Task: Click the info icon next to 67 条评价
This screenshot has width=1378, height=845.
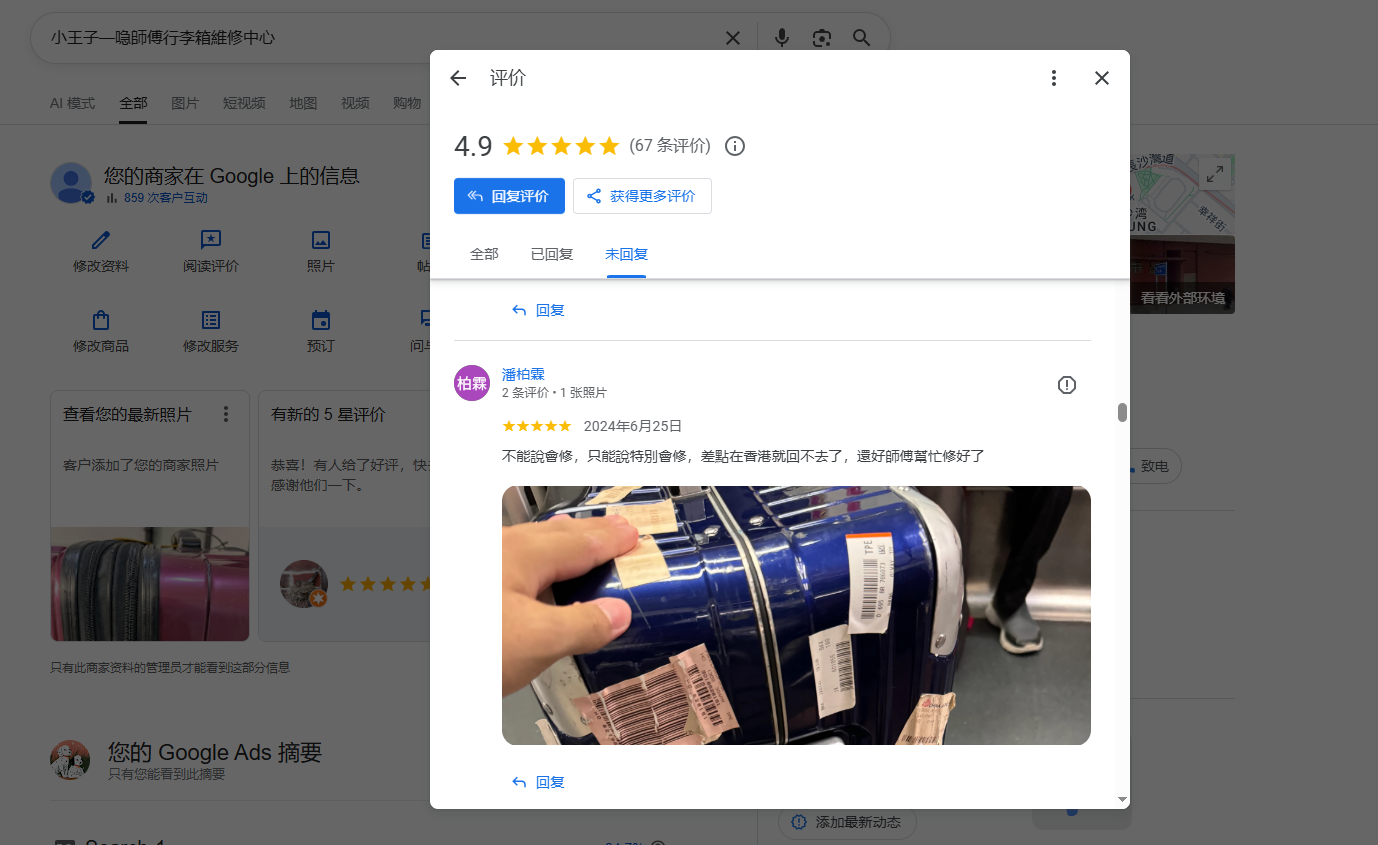Action: click(x=735, y=146)
